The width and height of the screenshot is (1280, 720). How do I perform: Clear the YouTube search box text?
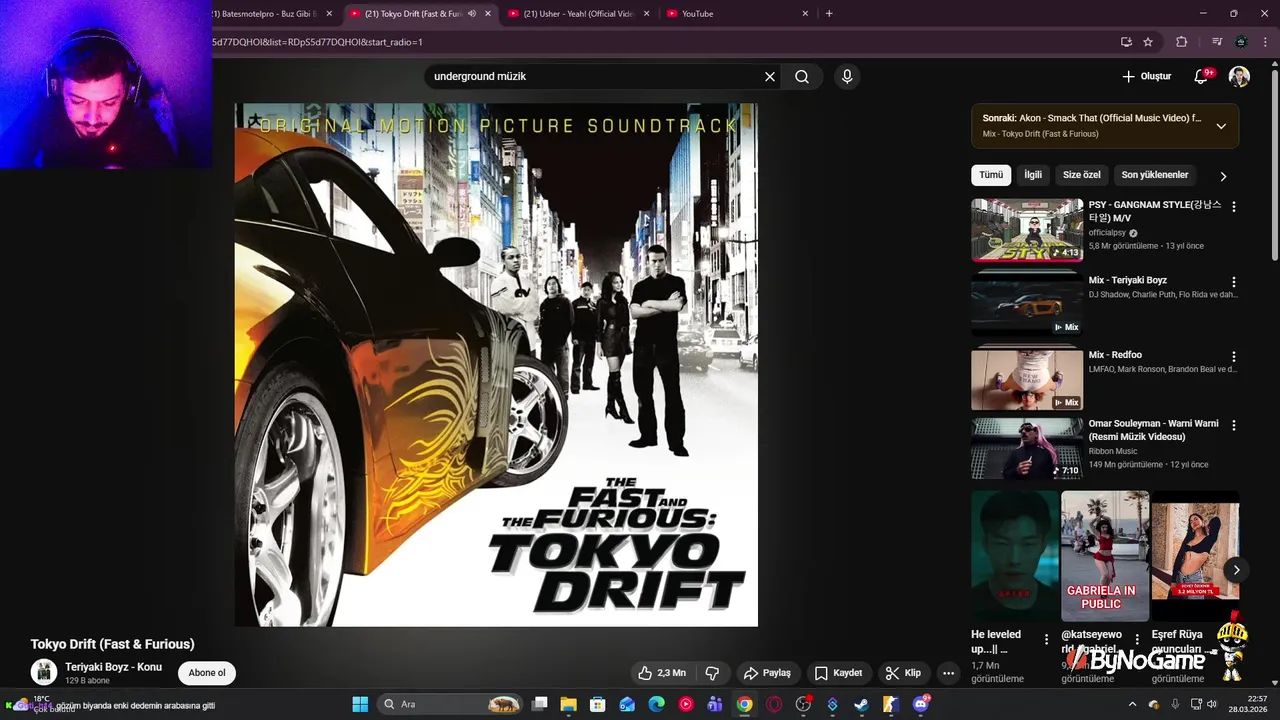tap(770, 76)
